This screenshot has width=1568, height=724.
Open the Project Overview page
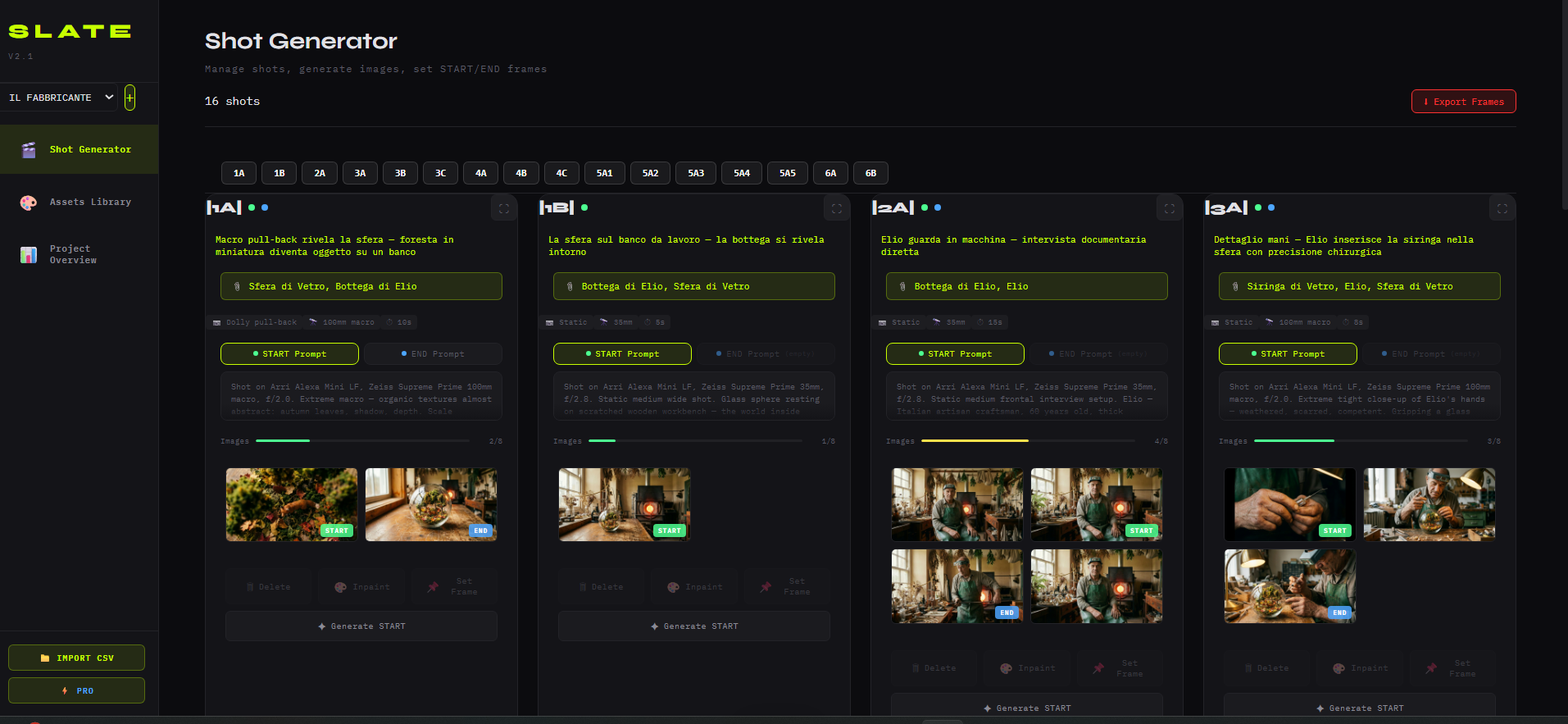pos(79,255)
